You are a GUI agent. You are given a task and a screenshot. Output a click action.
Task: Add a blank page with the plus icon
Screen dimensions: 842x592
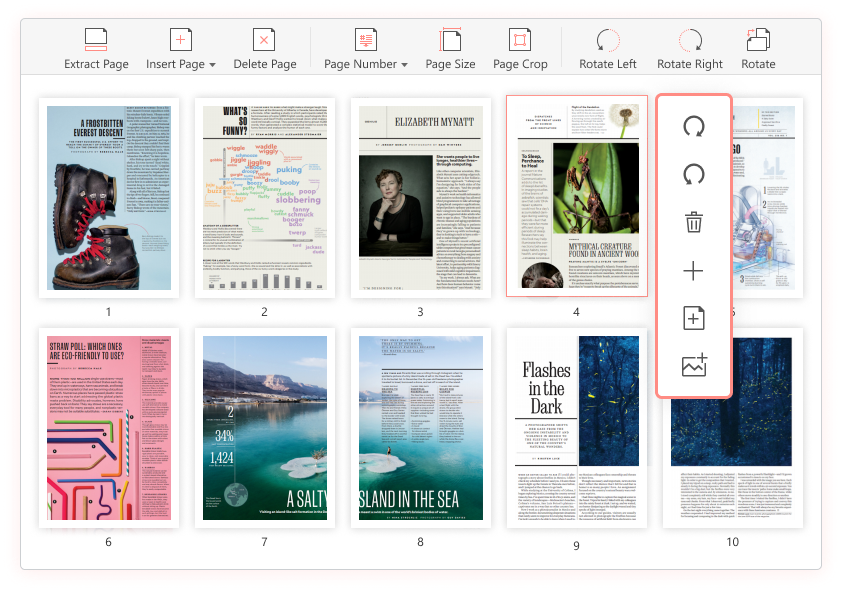693,272
